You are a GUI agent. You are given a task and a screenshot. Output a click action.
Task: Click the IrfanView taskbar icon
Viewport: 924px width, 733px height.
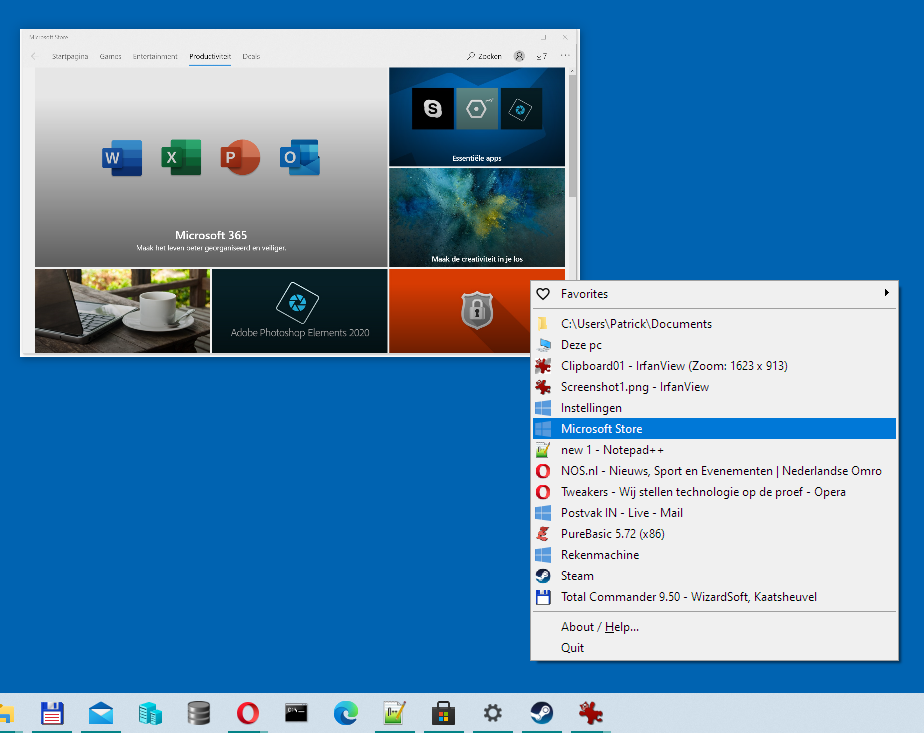[x=590, y=713]
